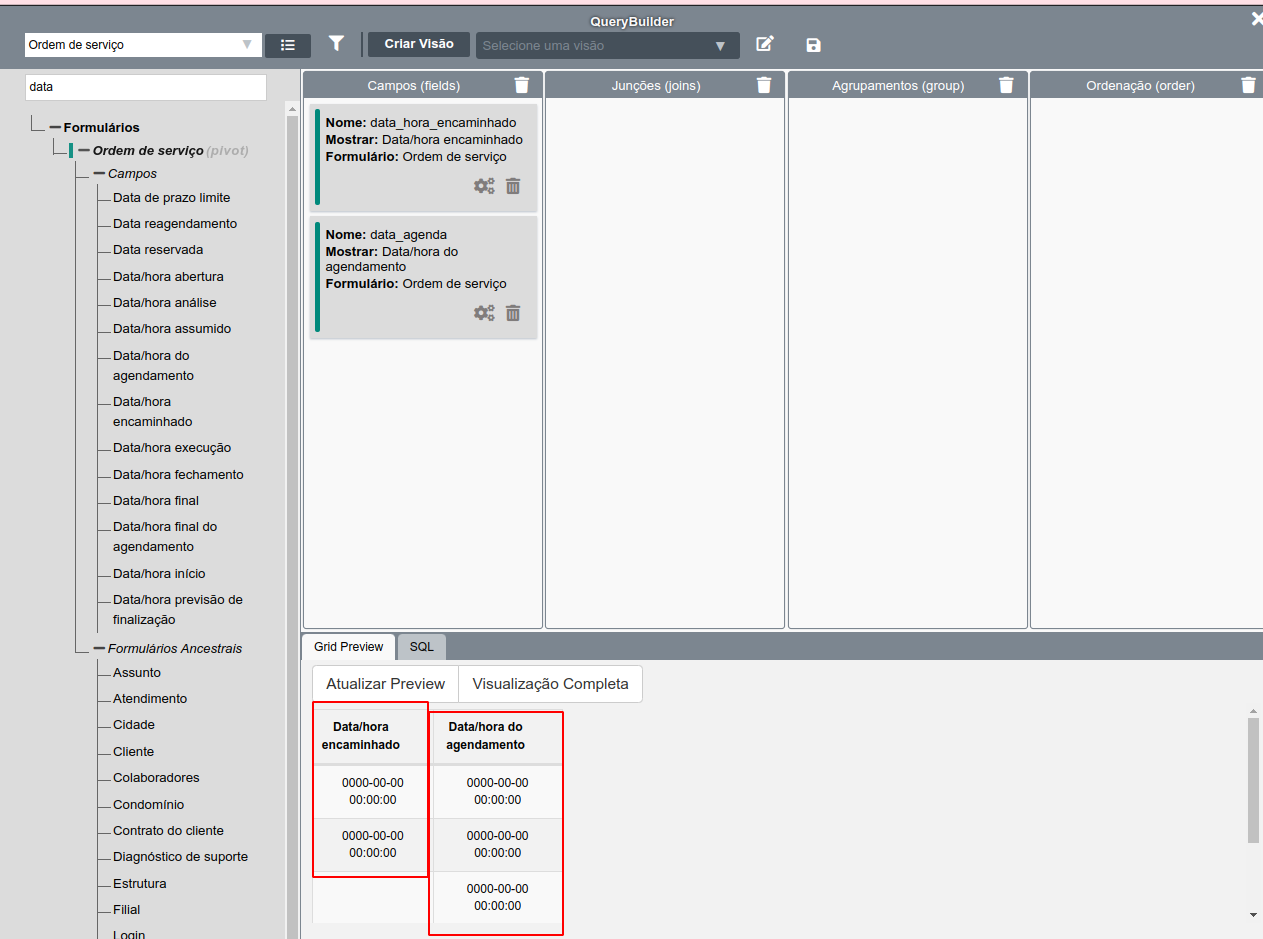This screenshot has width=1263, height=939.
Task: Delete data_hora_encaminhado field with its trash icon
Action: coord(512,185)
